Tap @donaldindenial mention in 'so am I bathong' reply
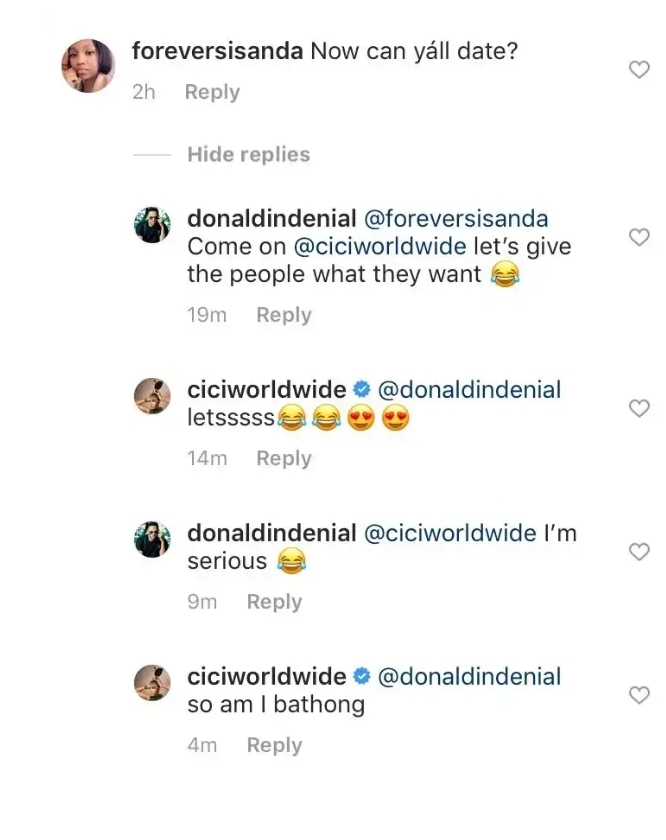Viewport: 666px width, 840px height. tap(468, 677)
